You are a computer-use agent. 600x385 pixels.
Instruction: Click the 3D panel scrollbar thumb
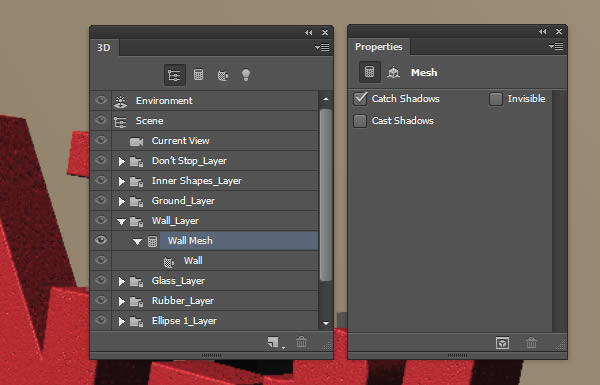point(326,195)
